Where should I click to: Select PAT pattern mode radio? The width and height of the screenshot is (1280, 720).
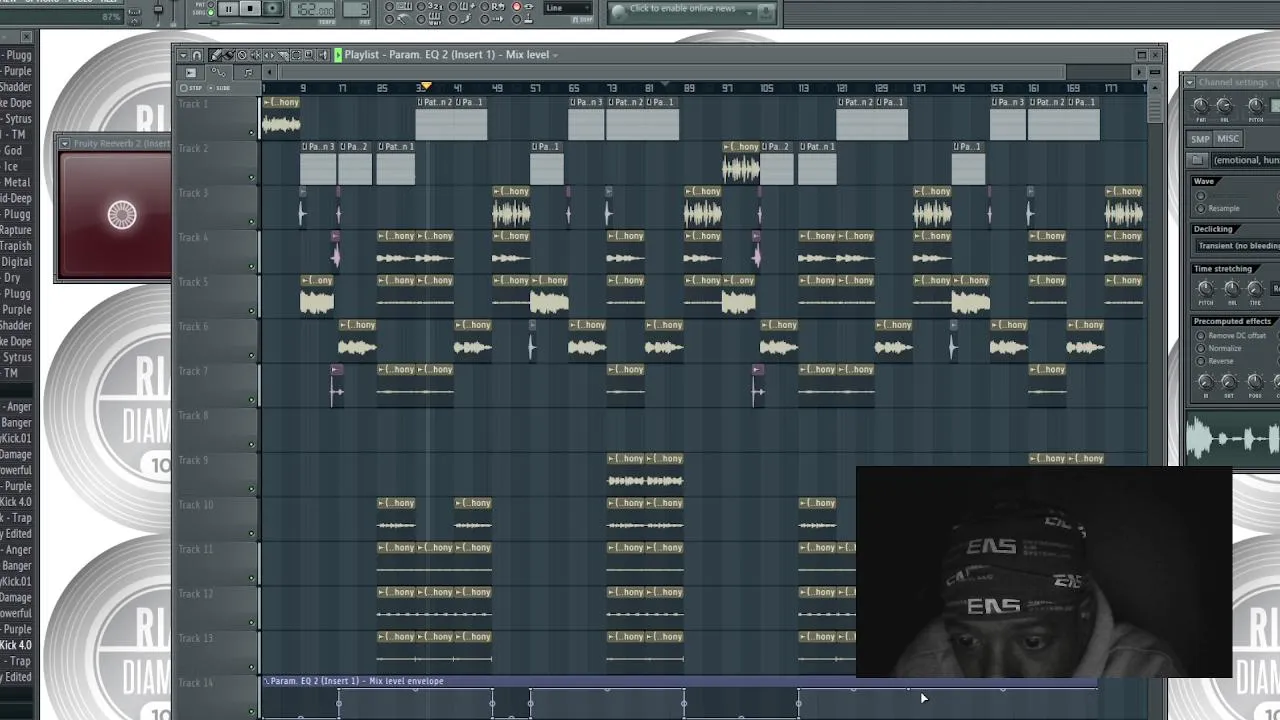(211, 4)
